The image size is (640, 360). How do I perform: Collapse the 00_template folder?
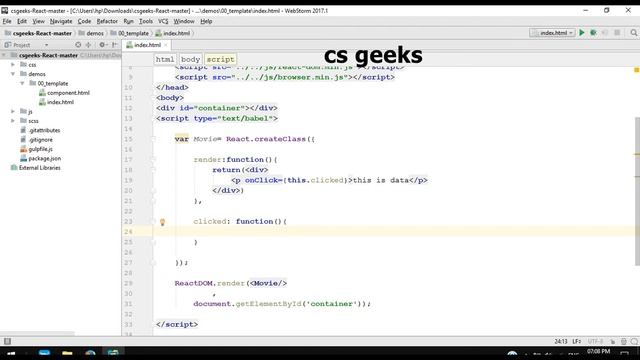pos(22,83)
